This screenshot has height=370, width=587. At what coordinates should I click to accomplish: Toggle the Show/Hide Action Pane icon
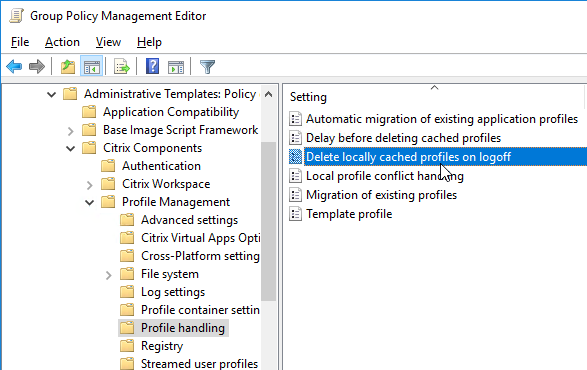coord(176,67)
